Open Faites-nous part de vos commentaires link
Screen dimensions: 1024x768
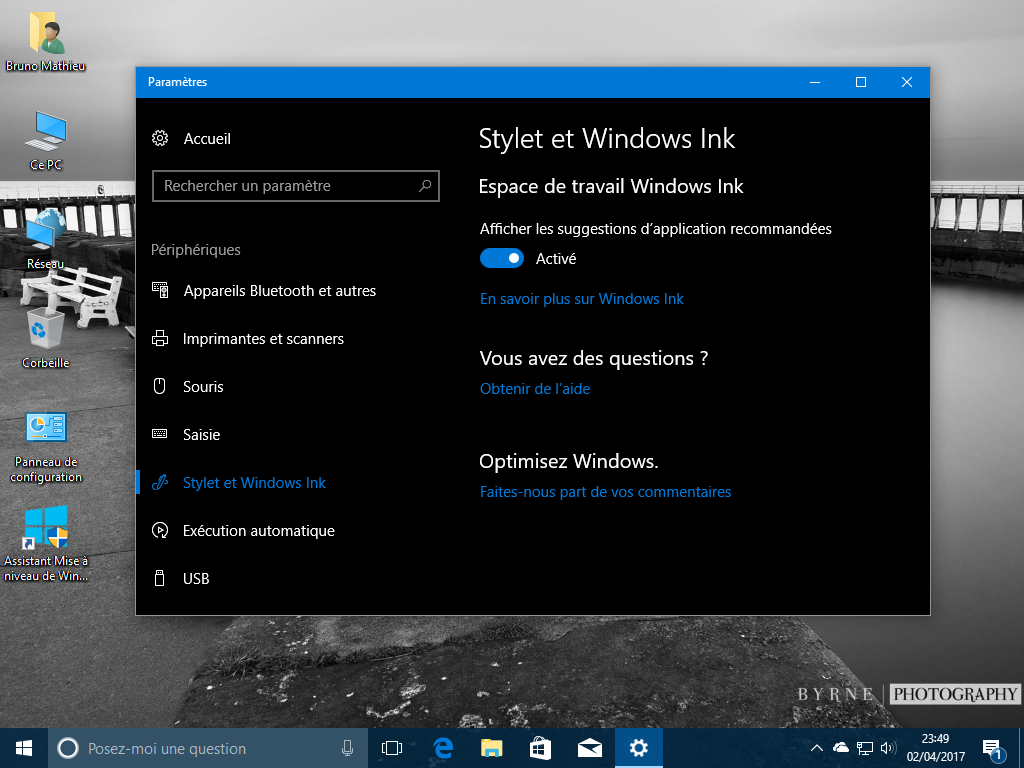(x=605, y=492)
